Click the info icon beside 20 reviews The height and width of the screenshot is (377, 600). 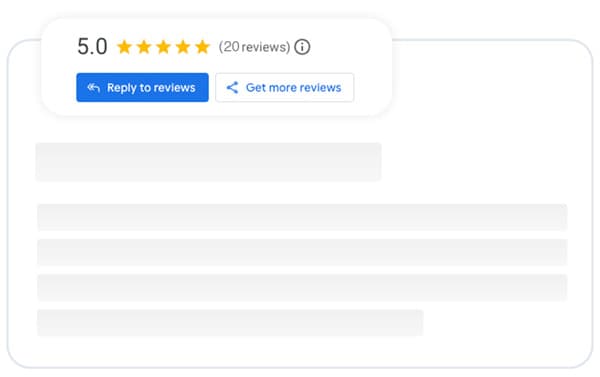tap(302, 47)
